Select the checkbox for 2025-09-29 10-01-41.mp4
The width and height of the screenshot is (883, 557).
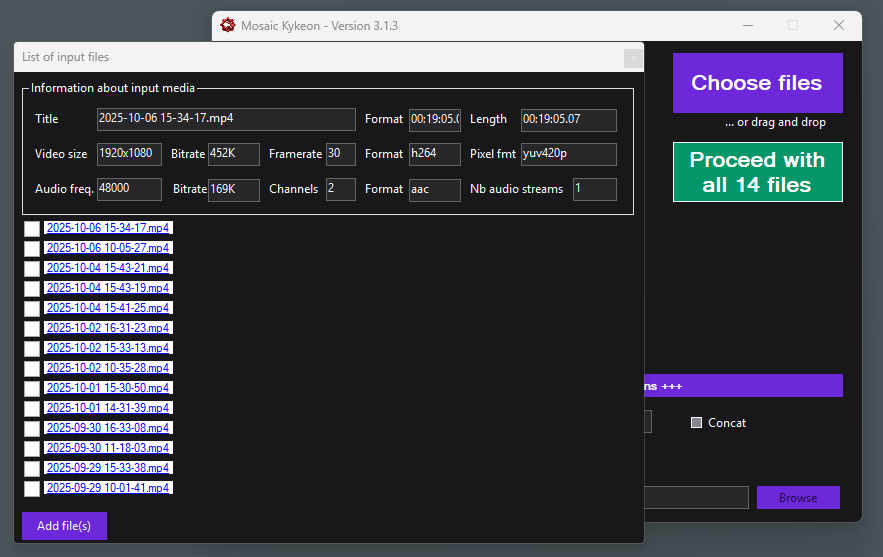point(32,488)
